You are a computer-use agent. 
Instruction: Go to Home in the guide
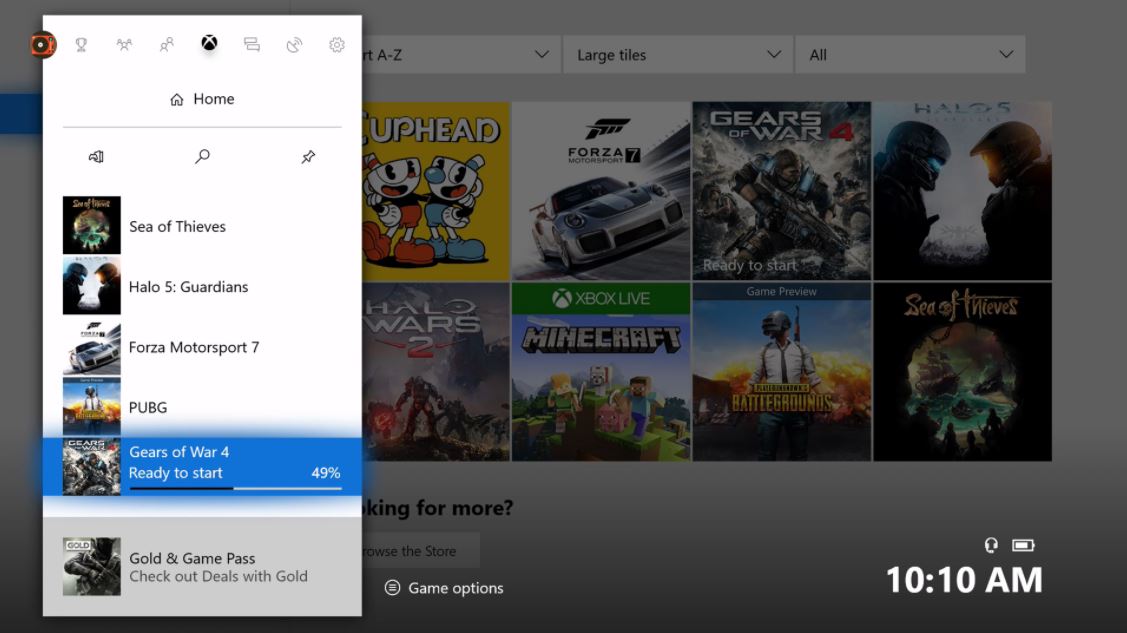pos(202,99)
